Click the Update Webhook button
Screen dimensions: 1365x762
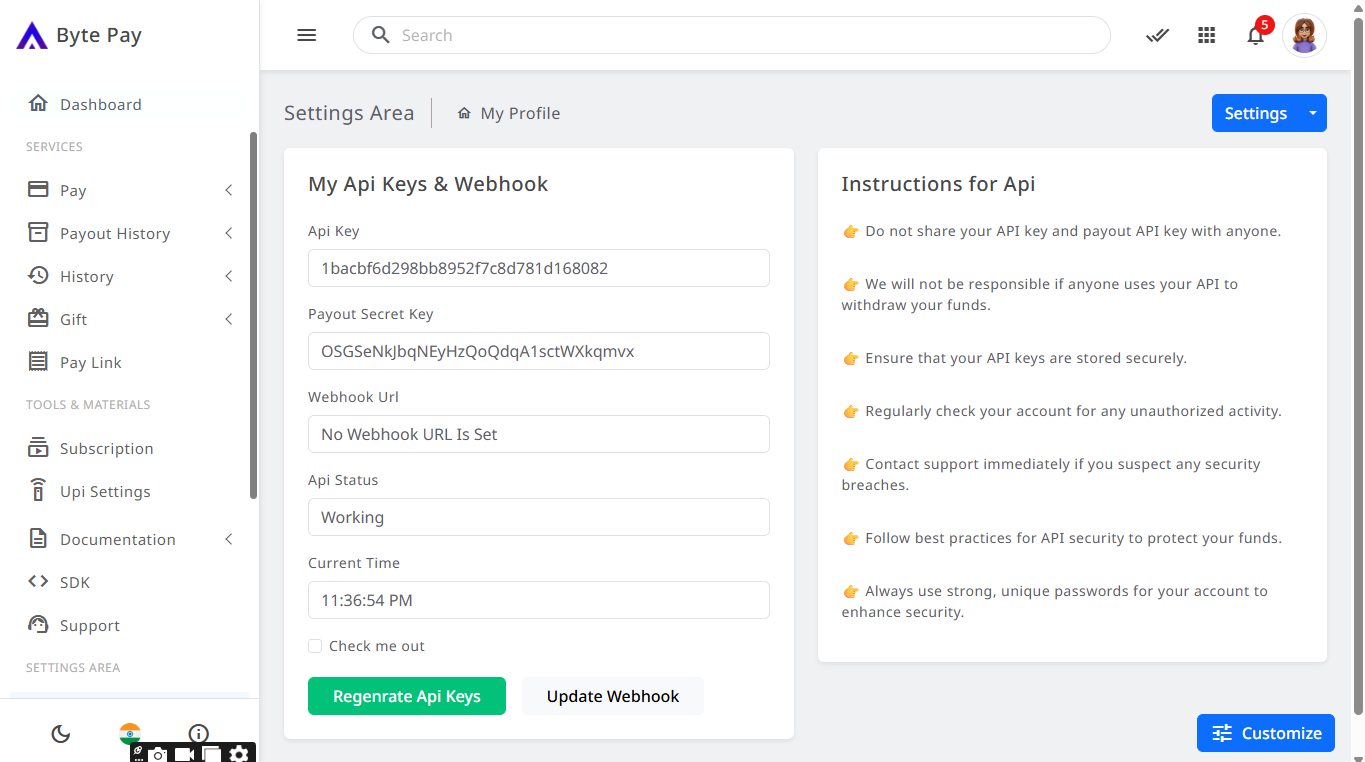tap(613, 696)
